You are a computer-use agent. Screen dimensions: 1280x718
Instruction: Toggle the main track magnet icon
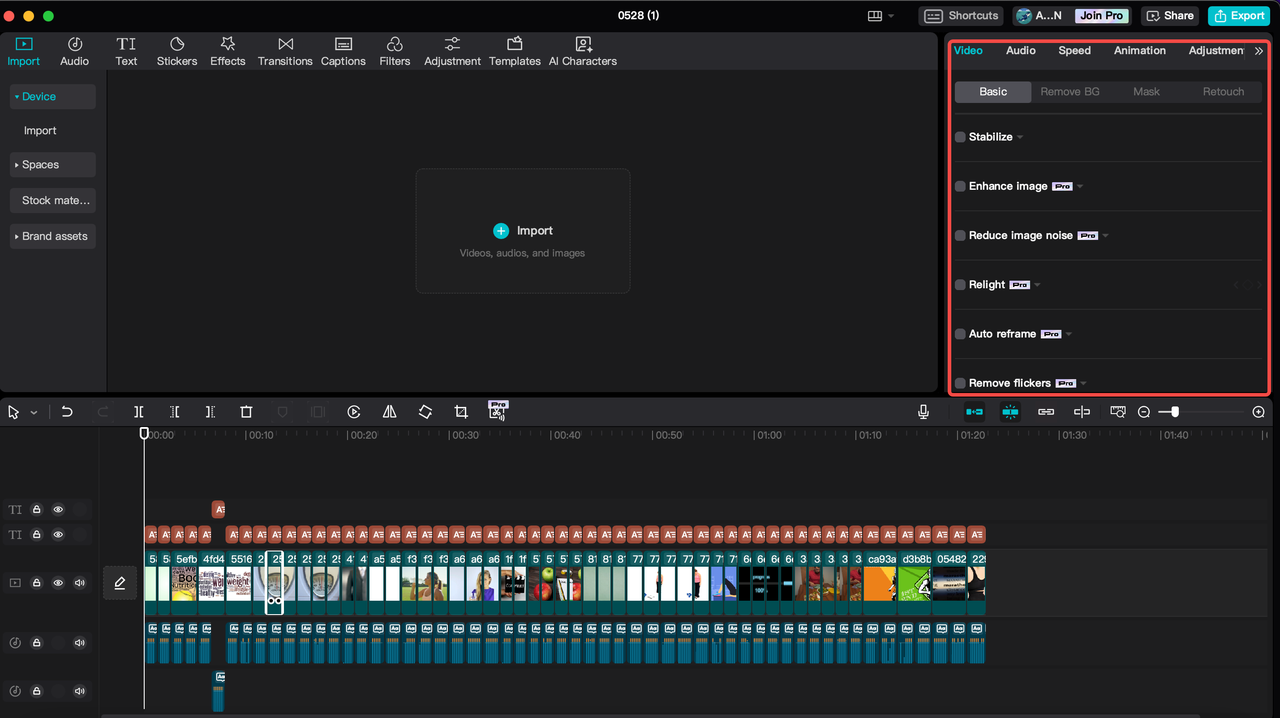point(974,412)
